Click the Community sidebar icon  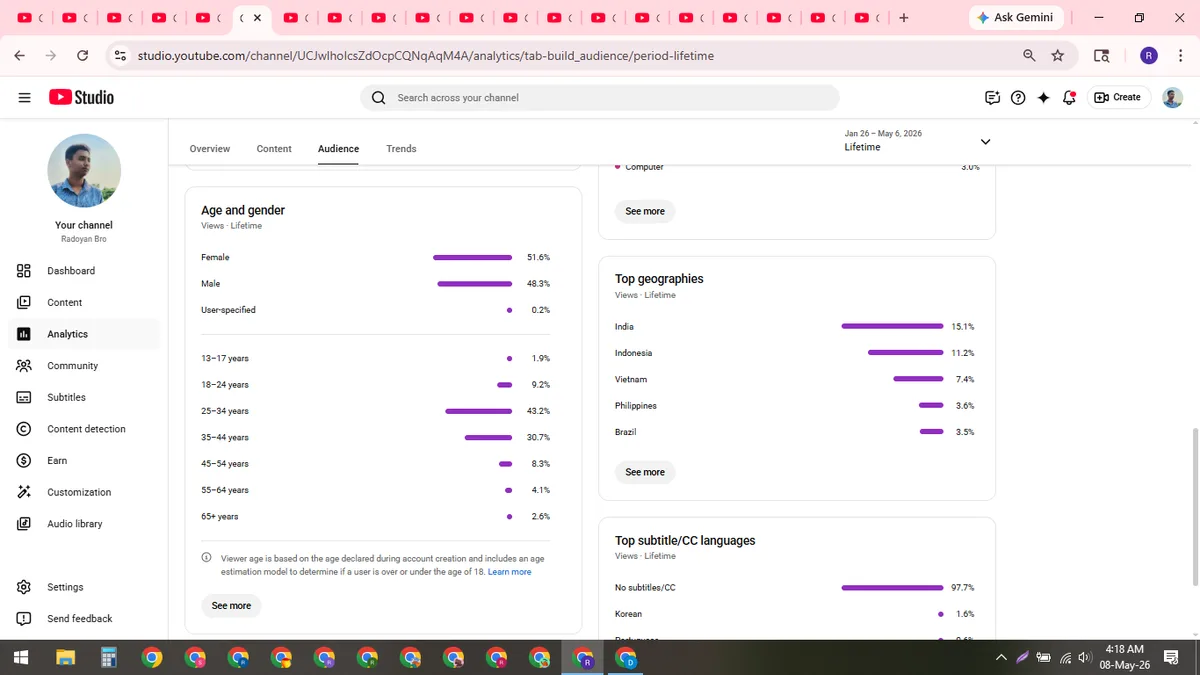(x=24, y=366)
